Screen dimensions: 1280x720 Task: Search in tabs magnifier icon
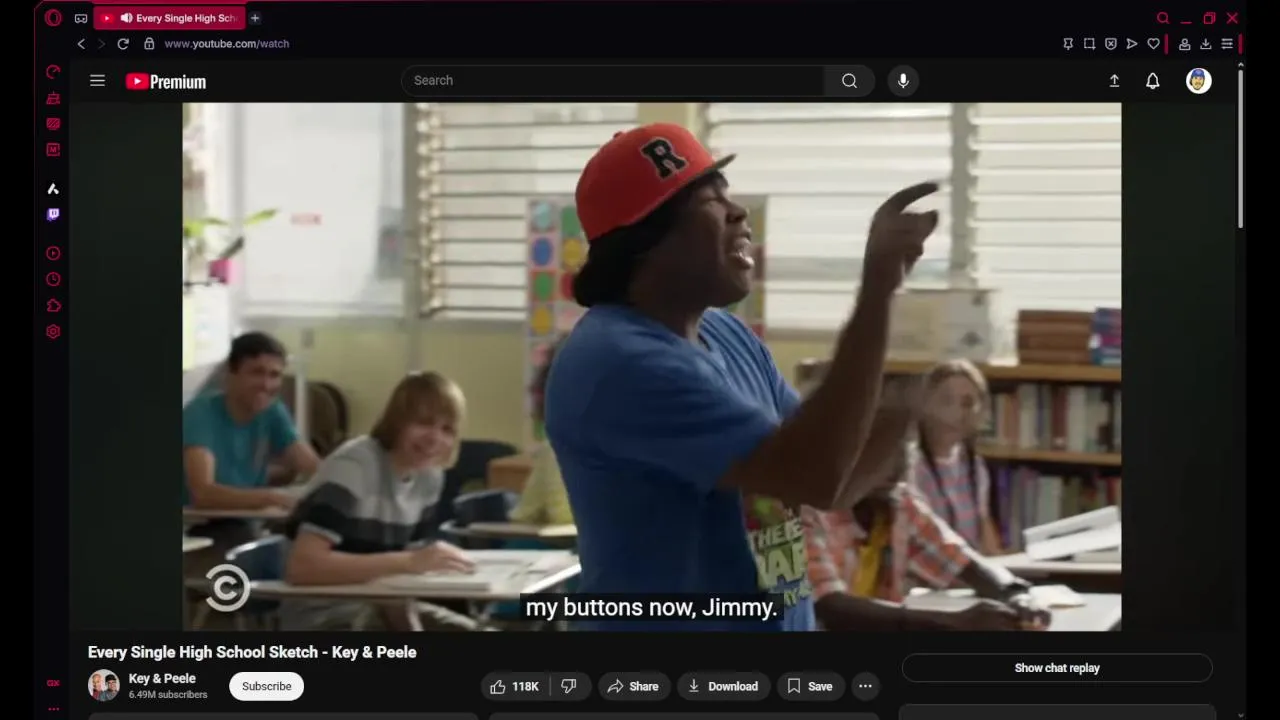click(x=1163, y=18)
